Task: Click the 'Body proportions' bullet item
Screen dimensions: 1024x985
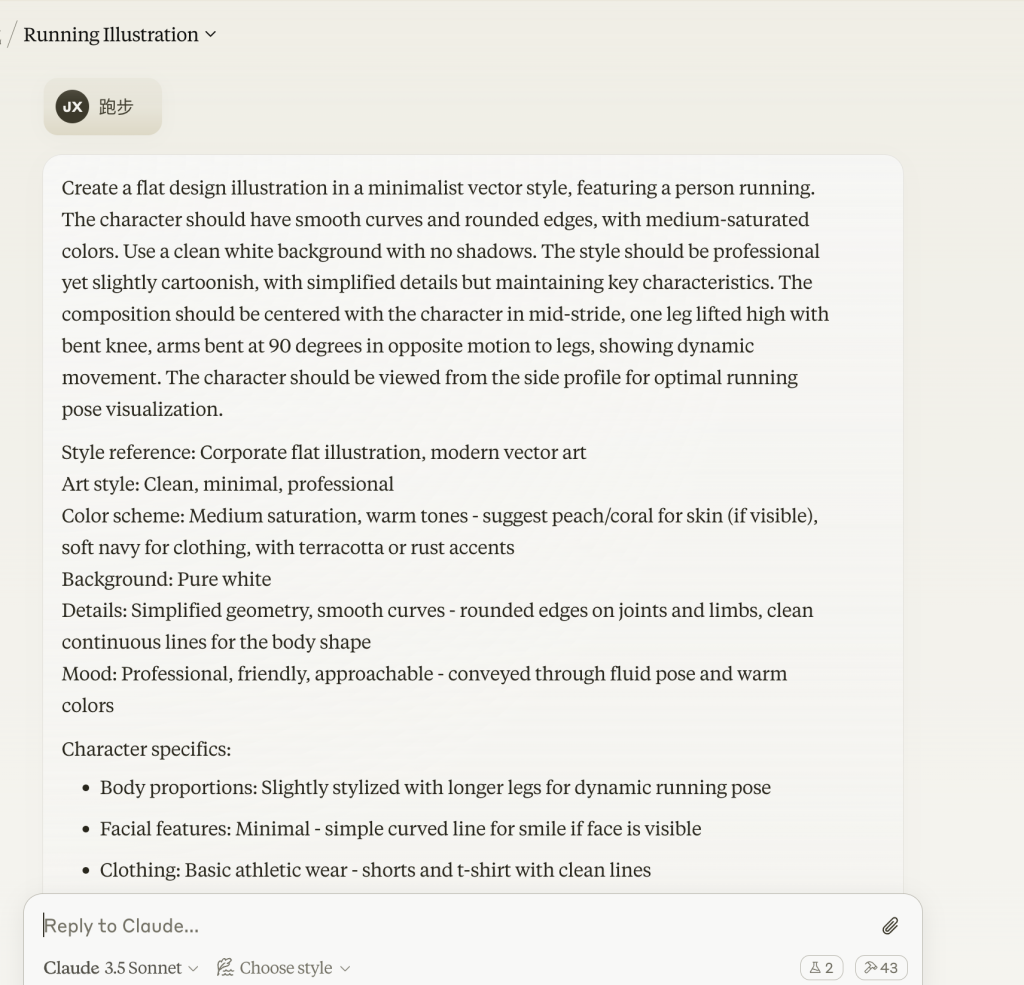Action: point(435,787)
